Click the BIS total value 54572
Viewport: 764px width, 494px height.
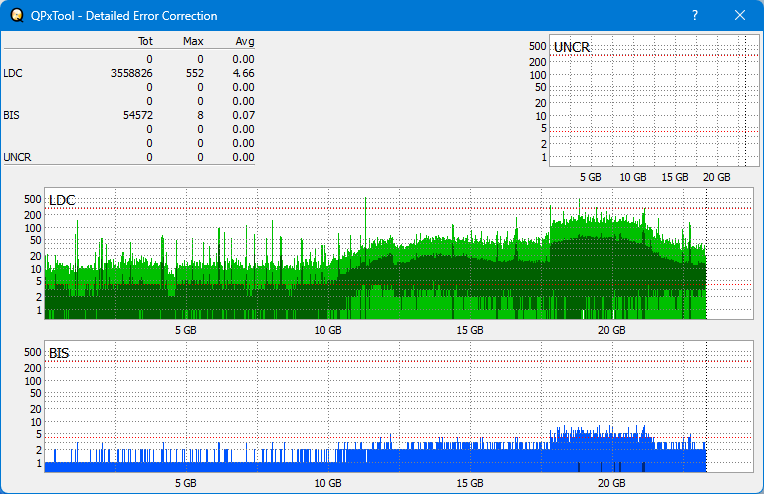pyautogui.click(x=137, y=115)
